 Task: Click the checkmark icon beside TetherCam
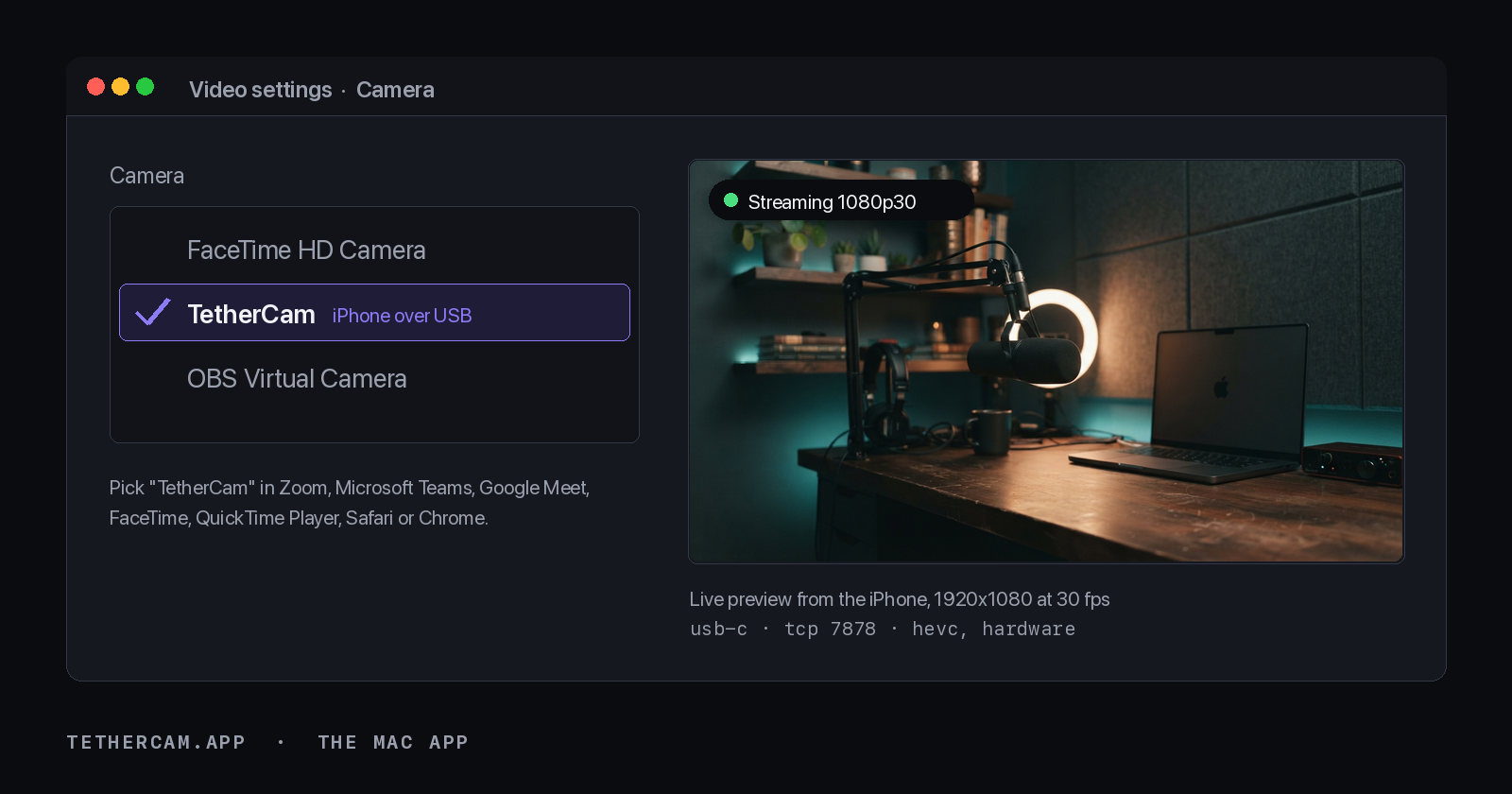pos(152,312)
